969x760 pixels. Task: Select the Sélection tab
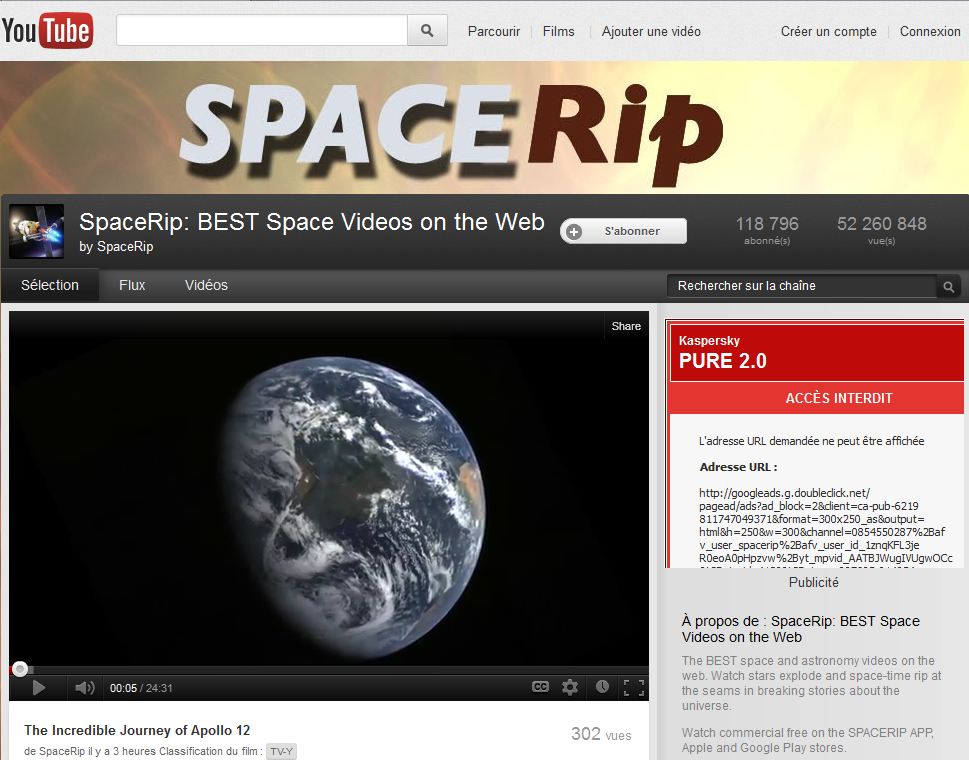click(50, 285)
